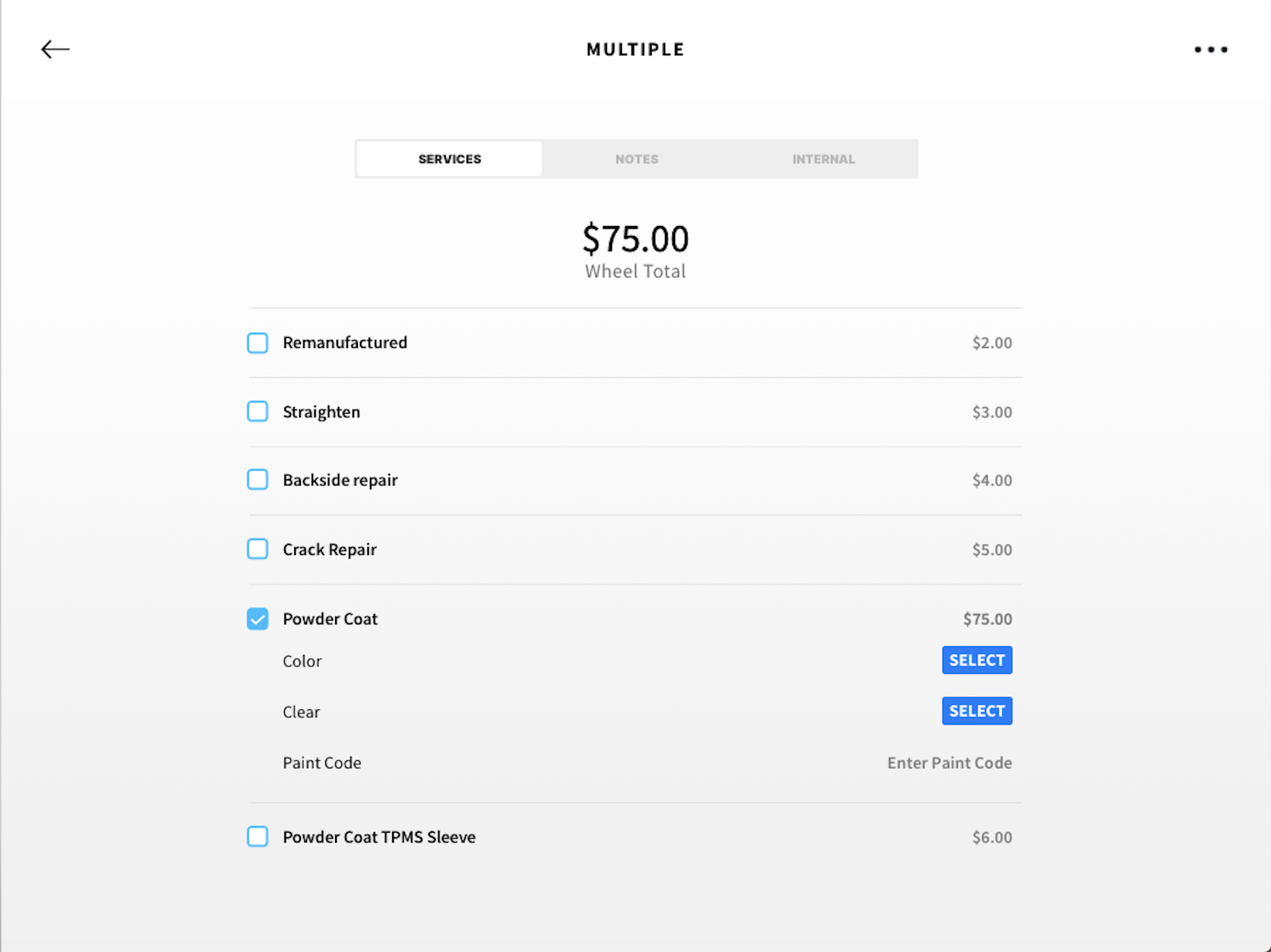
Task: Go back using the left arrow
Action: 55,50
